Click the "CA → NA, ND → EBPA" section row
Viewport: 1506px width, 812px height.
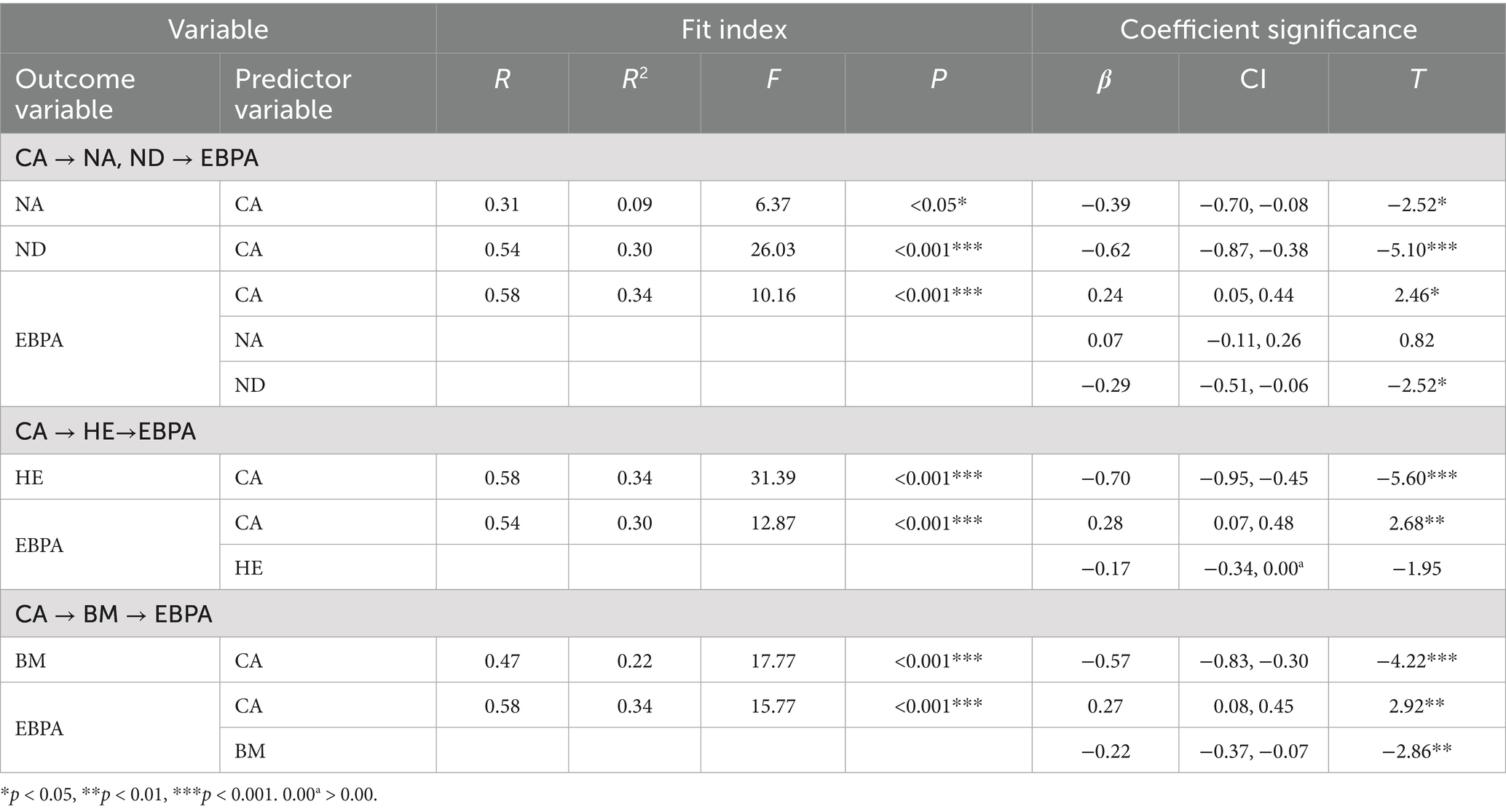[x=137, y=158]
